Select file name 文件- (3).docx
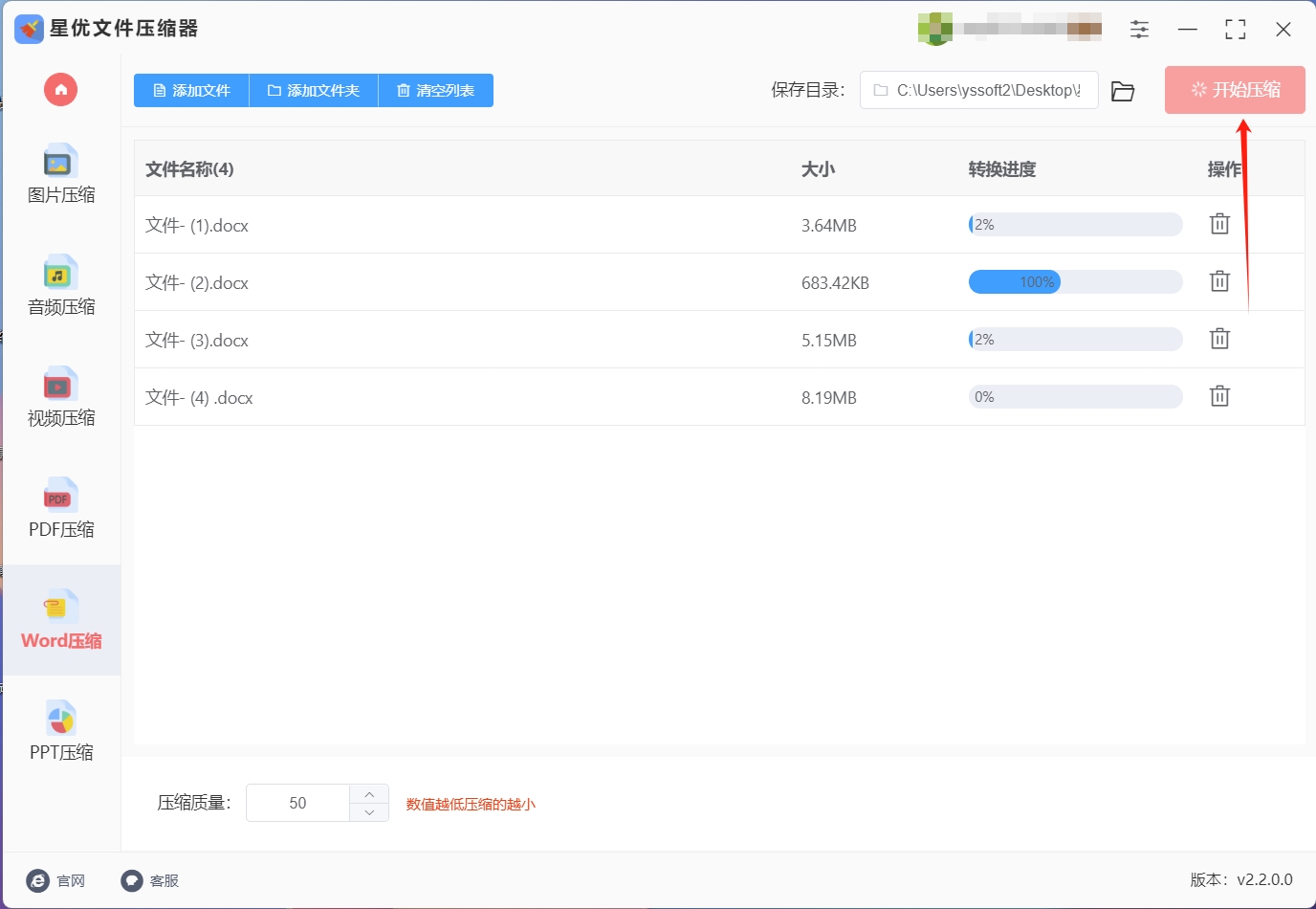1316x909 pixels. click(x=197, y=341)
